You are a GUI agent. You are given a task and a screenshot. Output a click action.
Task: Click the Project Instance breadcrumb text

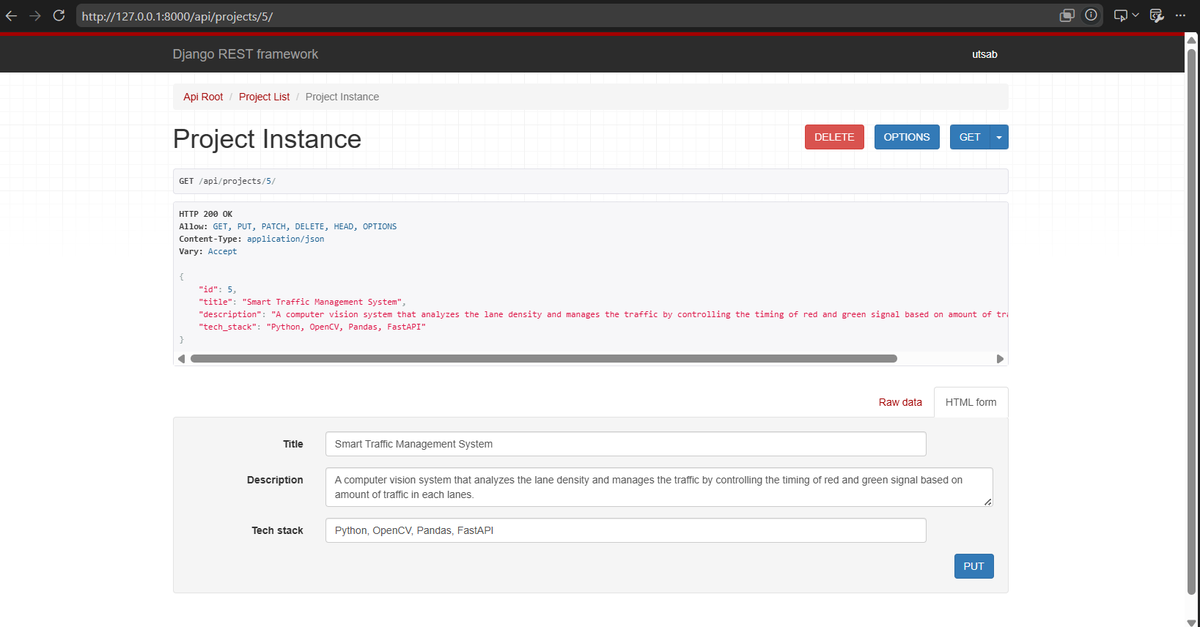342,97
